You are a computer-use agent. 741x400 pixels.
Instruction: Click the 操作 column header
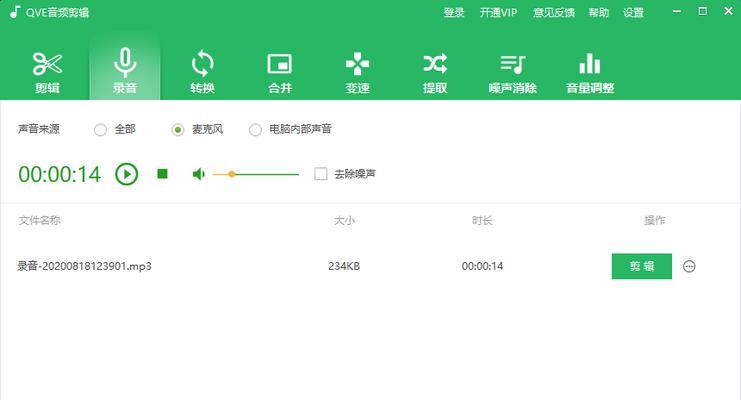(x=655, y=220)
